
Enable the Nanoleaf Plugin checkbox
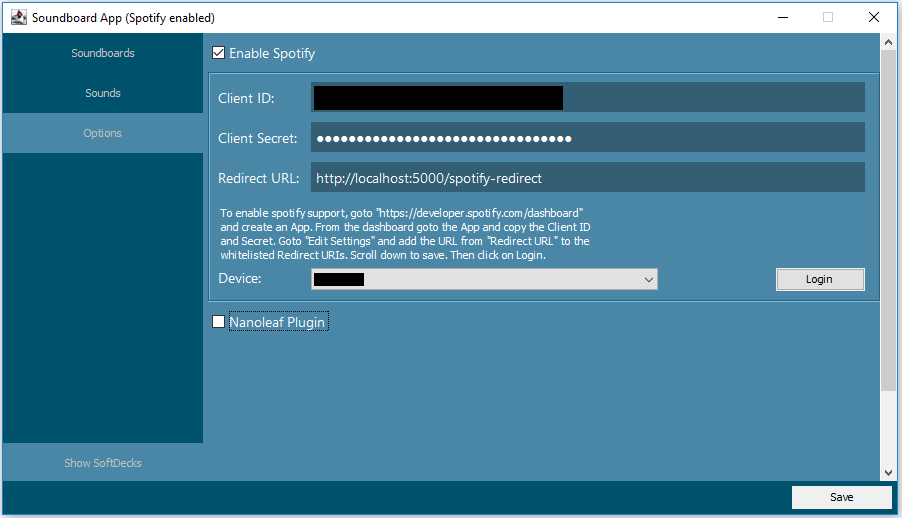pyautogui.click(x=219, y=322)
